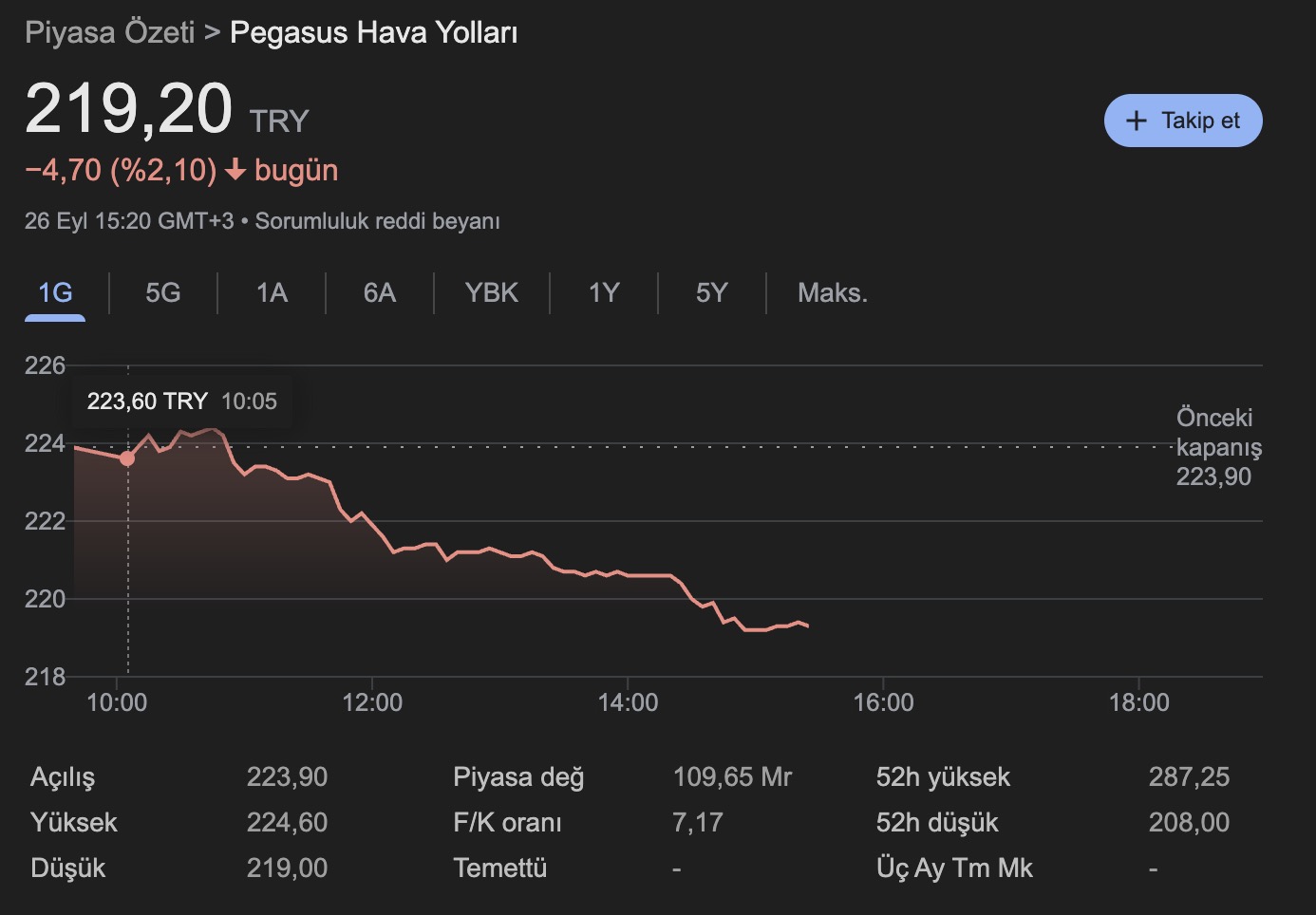
Task: Open the Piyasa Özeti breadcrumb link
Action: 110,32
